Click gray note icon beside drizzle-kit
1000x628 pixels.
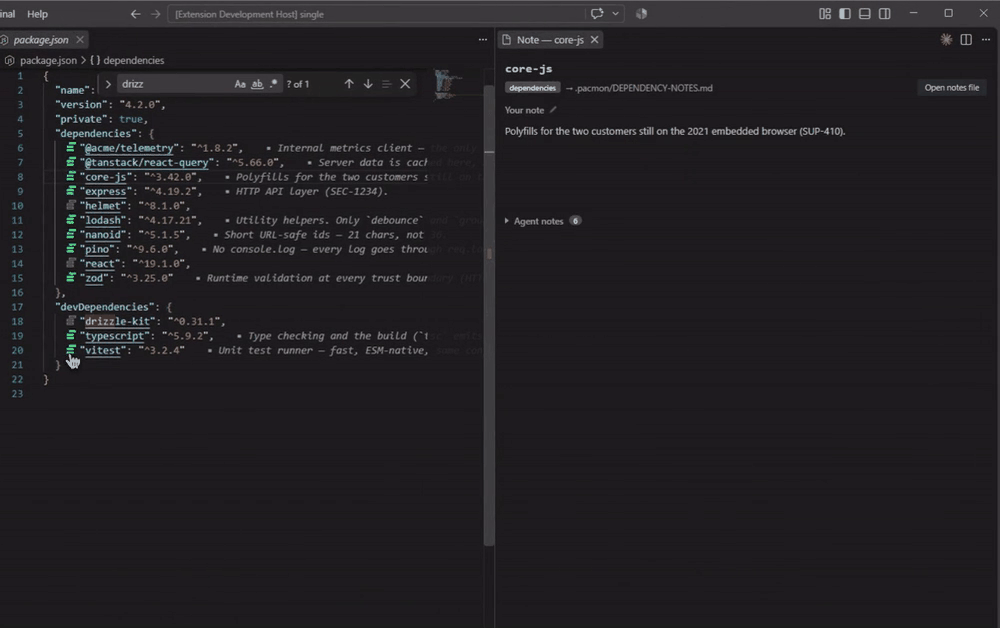[x=71, y=321]
